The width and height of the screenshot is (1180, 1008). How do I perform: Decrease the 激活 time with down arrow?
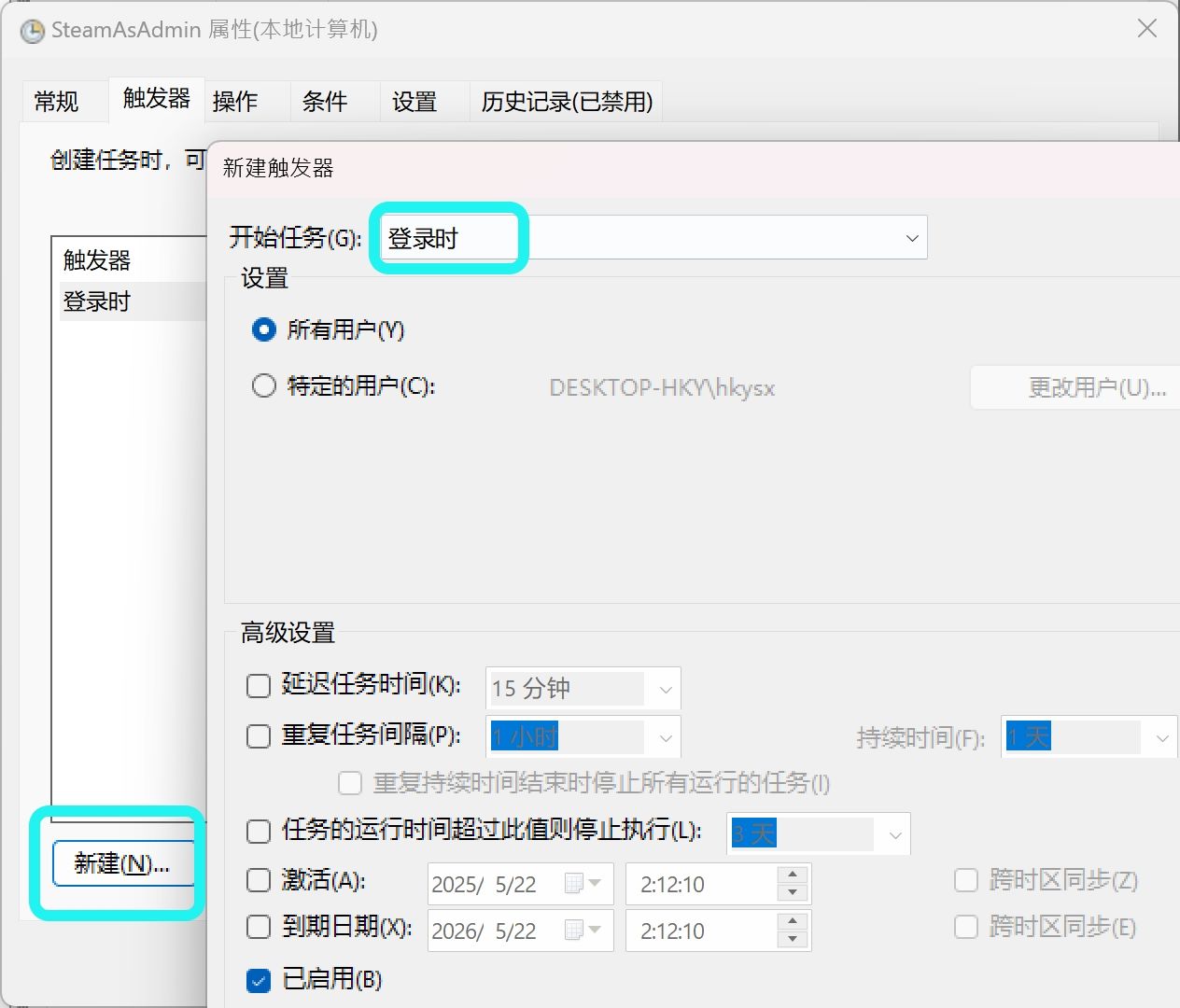click(x=793, y=893)
